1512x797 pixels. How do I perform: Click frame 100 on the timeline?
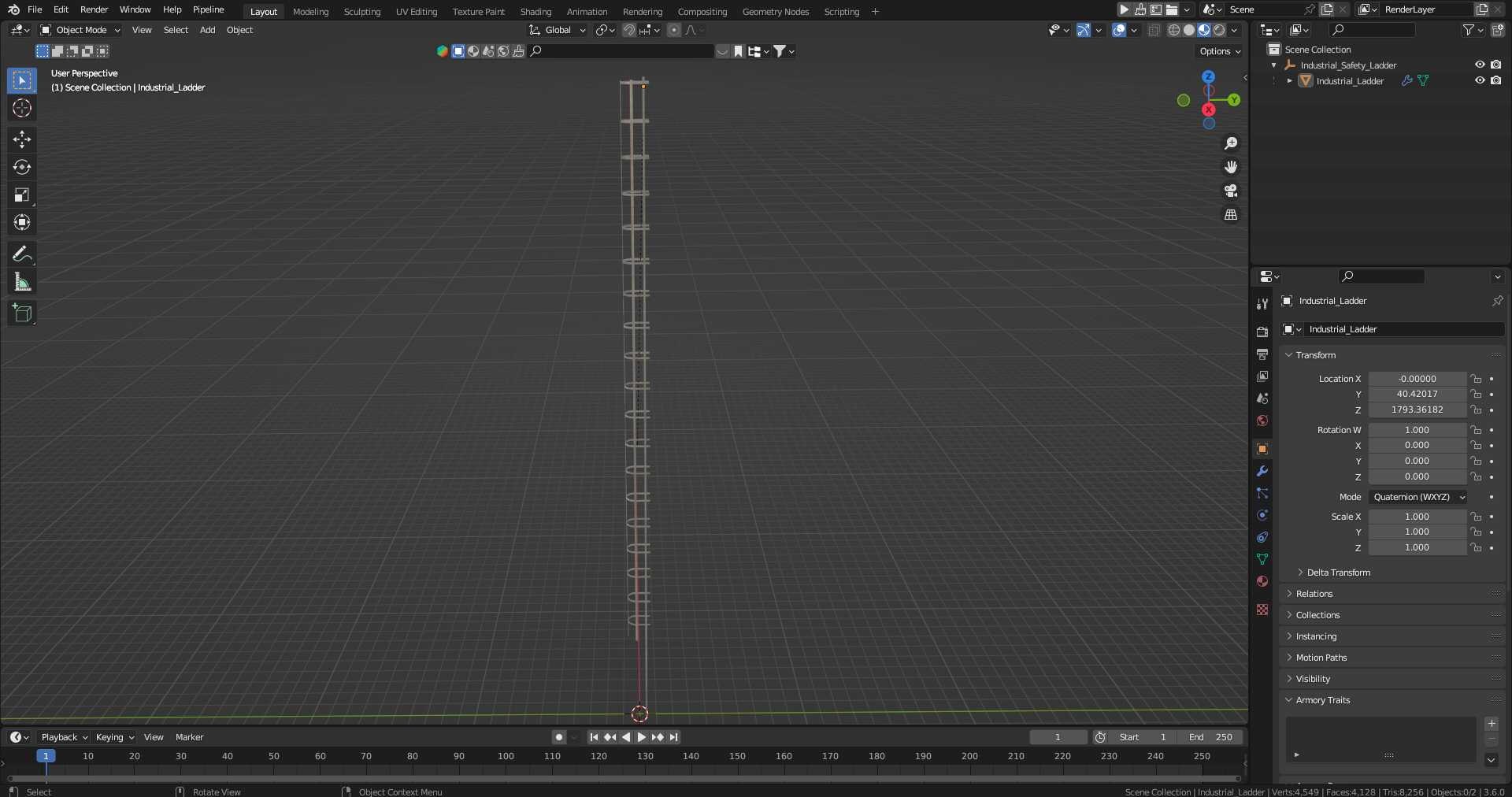click(506, 756)
